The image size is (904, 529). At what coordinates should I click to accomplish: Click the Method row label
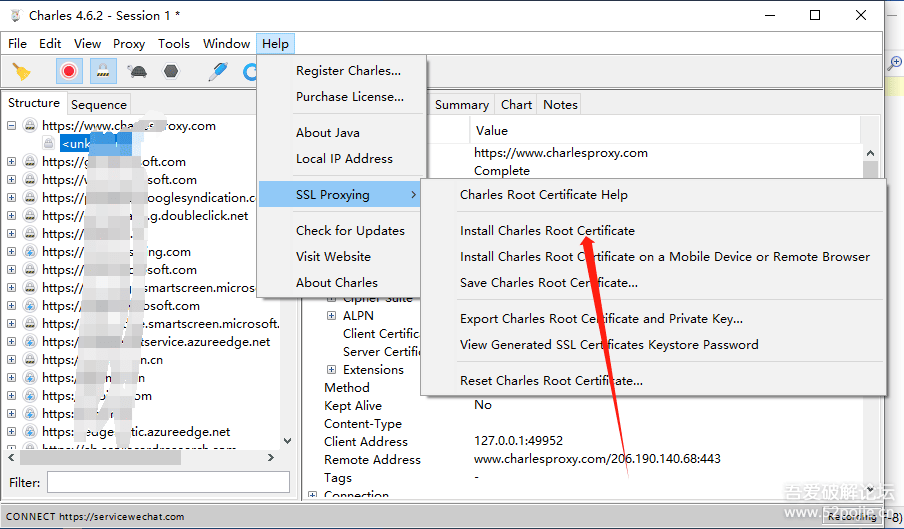(x=346, y=388)
